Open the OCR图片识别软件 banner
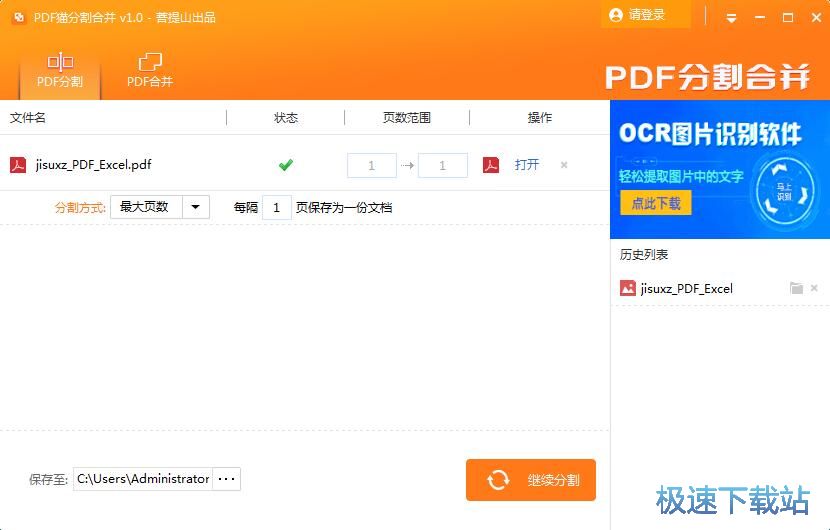Screen dimensions: 830x530 [720, 169]
